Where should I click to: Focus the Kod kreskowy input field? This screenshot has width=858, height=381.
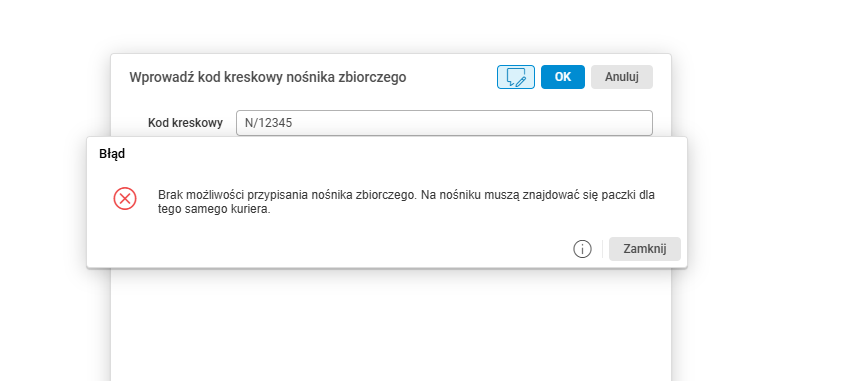(x=444, y=123)
